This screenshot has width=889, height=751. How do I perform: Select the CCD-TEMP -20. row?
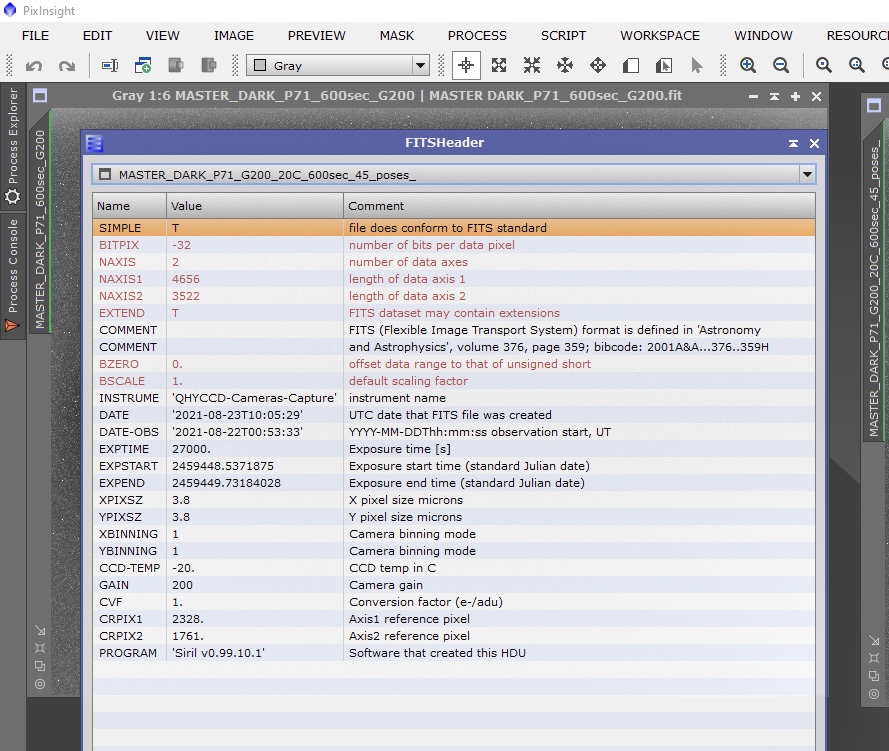[x=454, y=568]
